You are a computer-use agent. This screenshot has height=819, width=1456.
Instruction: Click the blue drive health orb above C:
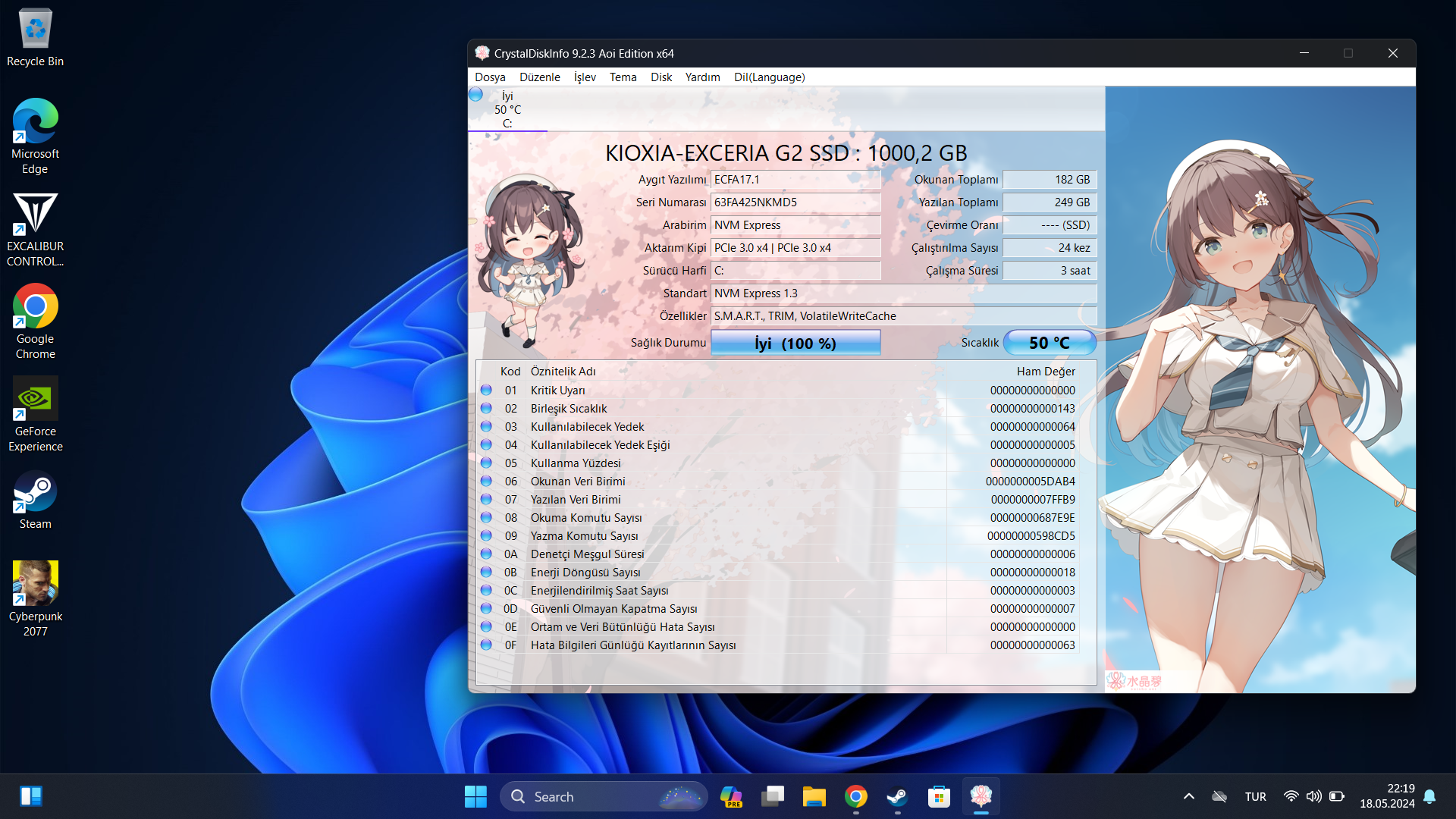[476, 95]
